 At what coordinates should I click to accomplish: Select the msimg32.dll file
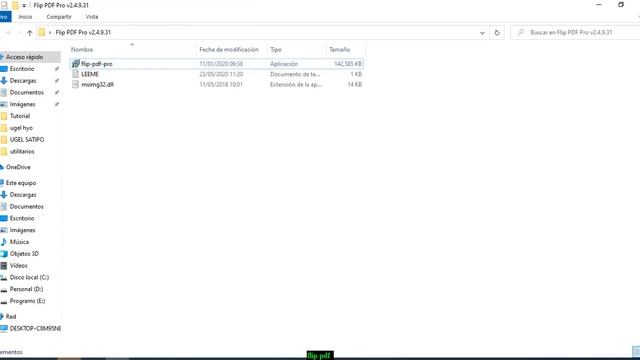click(97, 84)
